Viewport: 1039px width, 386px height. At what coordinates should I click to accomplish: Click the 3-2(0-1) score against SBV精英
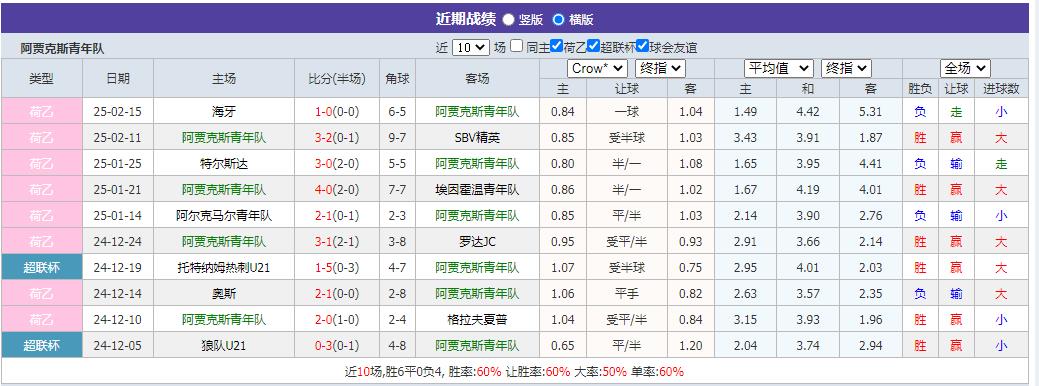tap(337, 138)
